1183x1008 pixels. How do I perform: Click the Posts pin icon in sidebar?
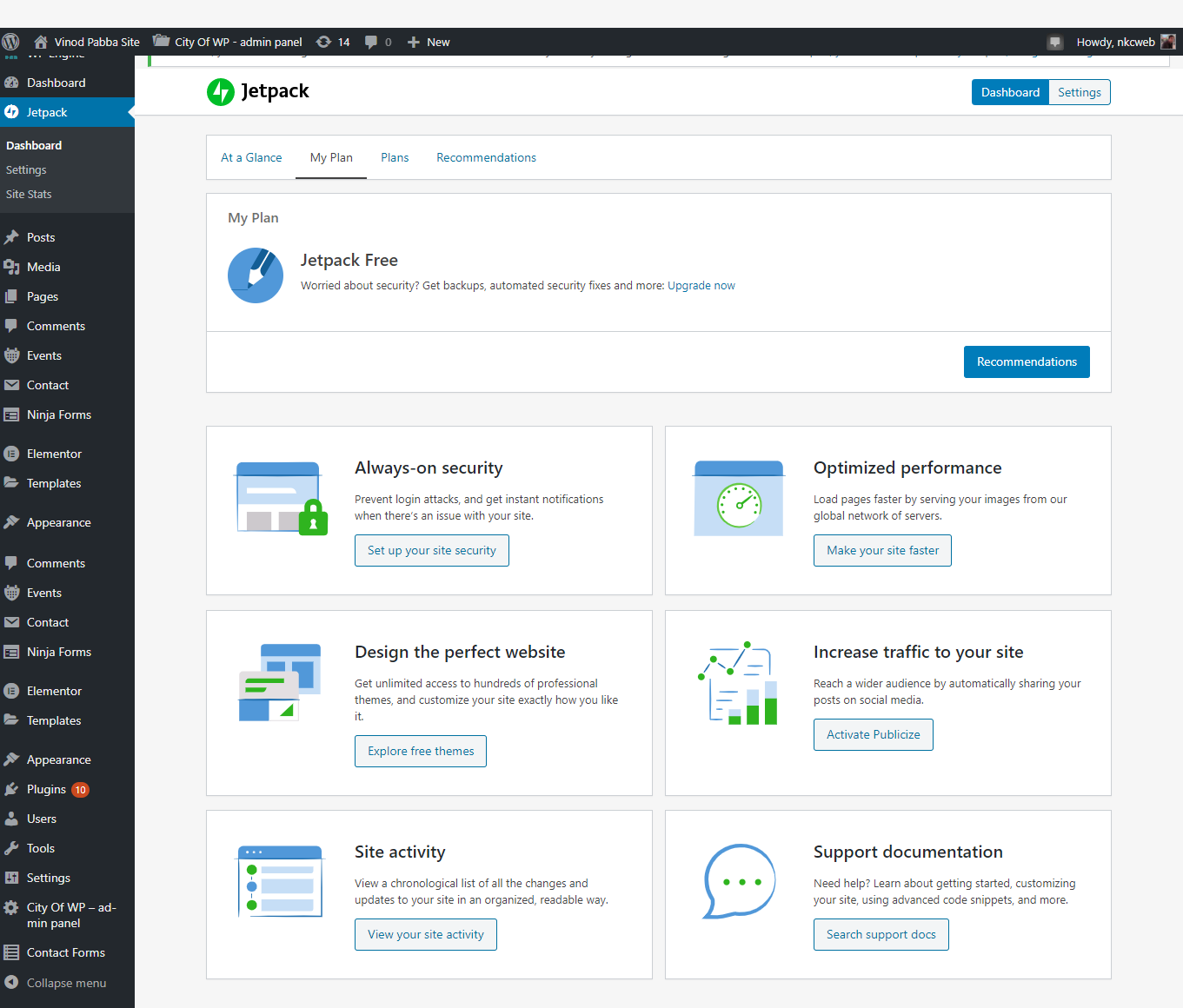(11, 237)
